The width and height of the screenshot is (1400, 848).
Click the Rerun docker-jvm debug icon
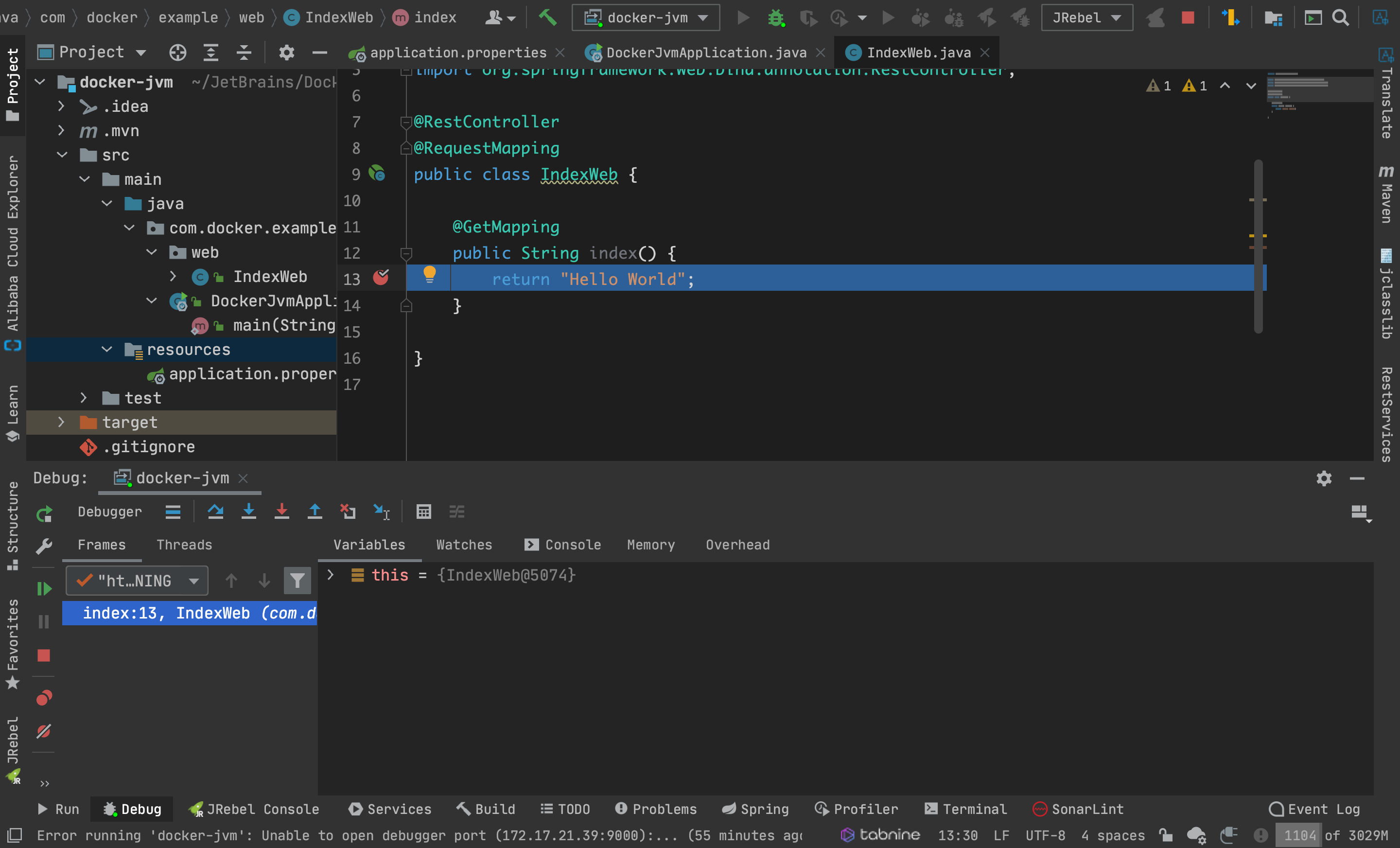click(x=44, y=514)
